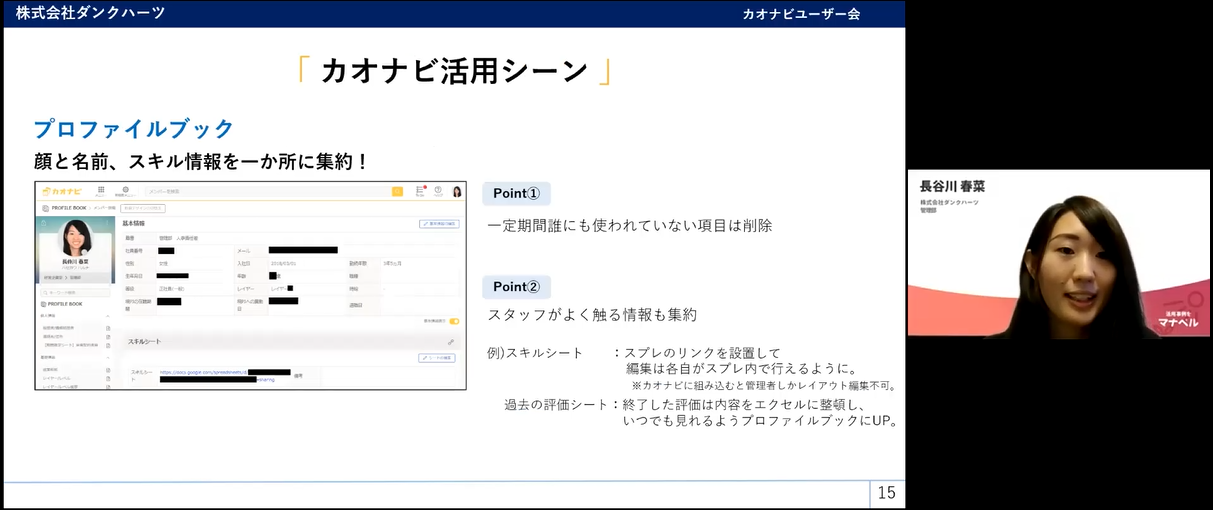Open the gear management menu icon
Viewport: 1213px width, 510px height.
coord(125,189)
